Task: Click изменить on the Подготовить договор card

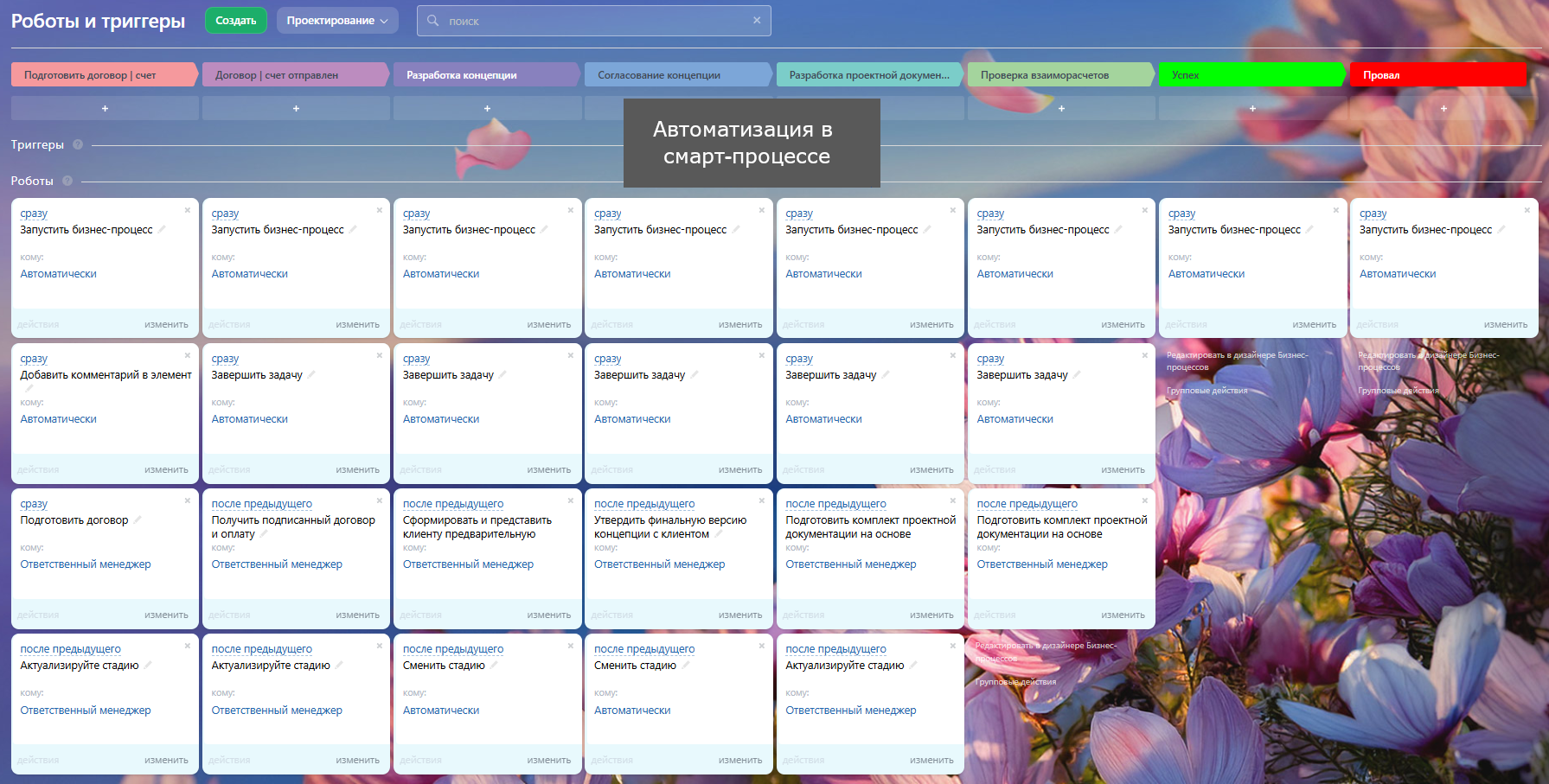Action: point(166,615)
